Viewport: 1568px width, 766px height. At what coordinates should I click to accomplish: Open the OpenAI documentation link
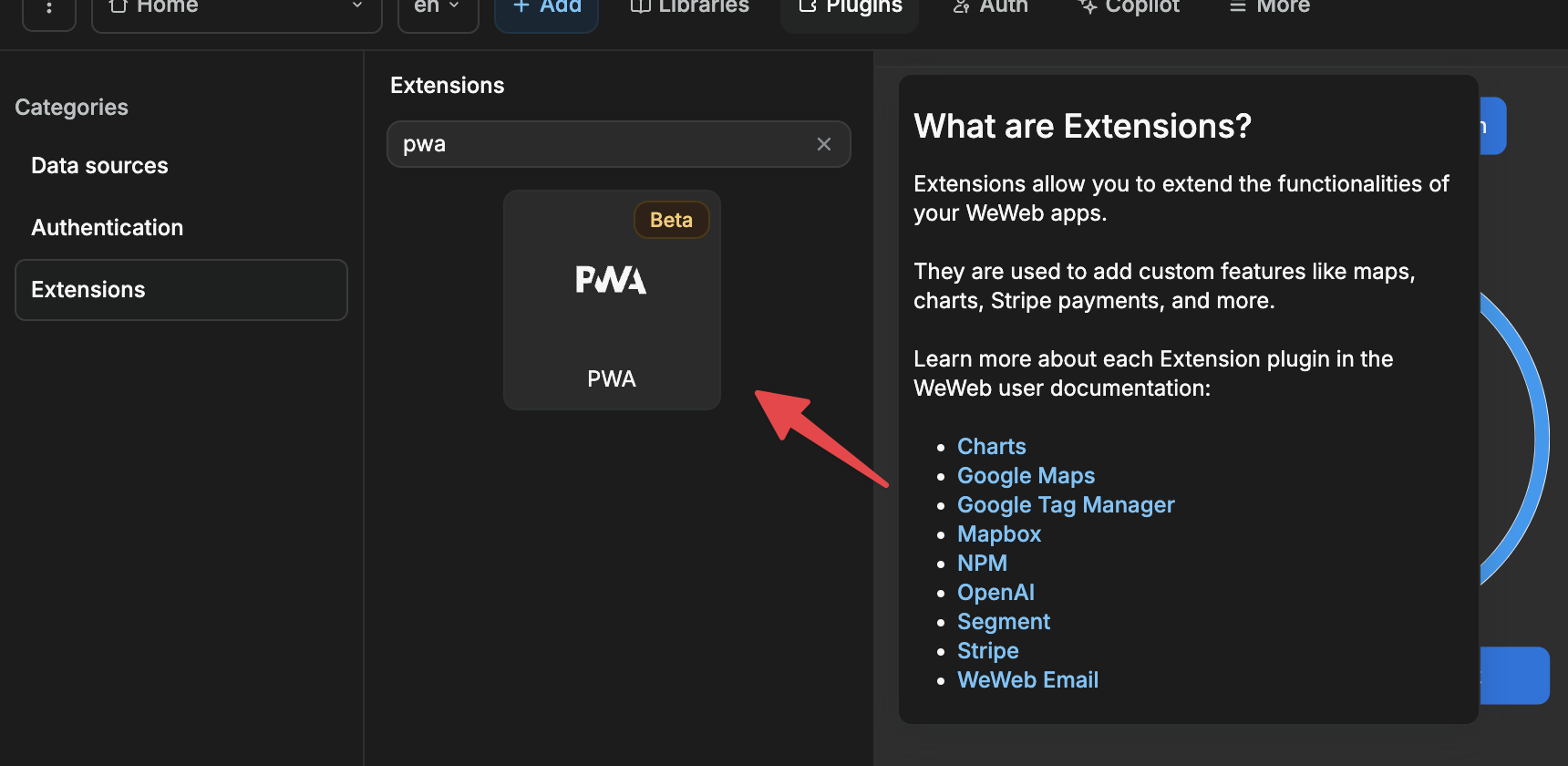coord(996,593)
